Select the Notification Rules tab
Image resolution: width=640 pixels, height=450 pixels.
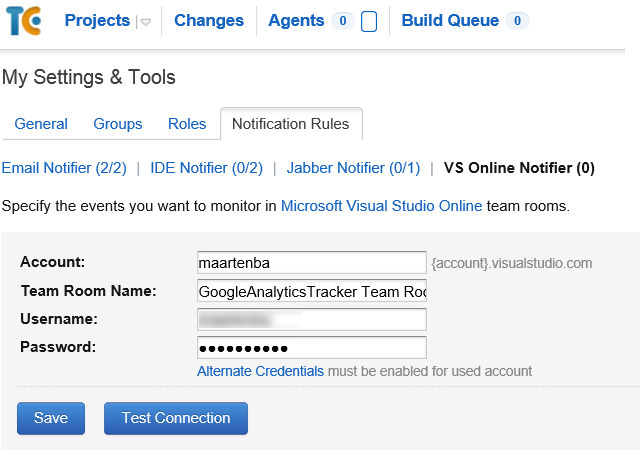(291, 124)
